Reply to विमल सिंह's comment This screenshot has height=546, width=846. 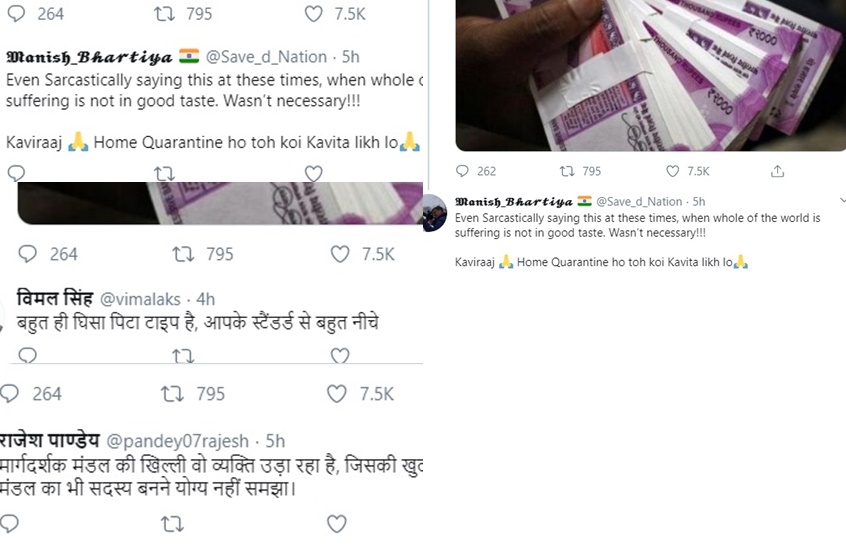(27, 355)
